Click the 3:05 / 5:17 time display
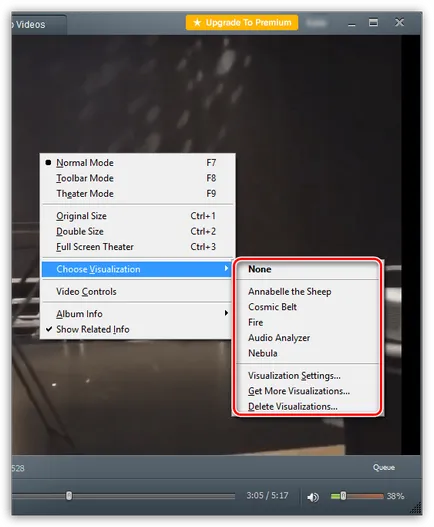 pyautogui.click(x=267, y=495)
